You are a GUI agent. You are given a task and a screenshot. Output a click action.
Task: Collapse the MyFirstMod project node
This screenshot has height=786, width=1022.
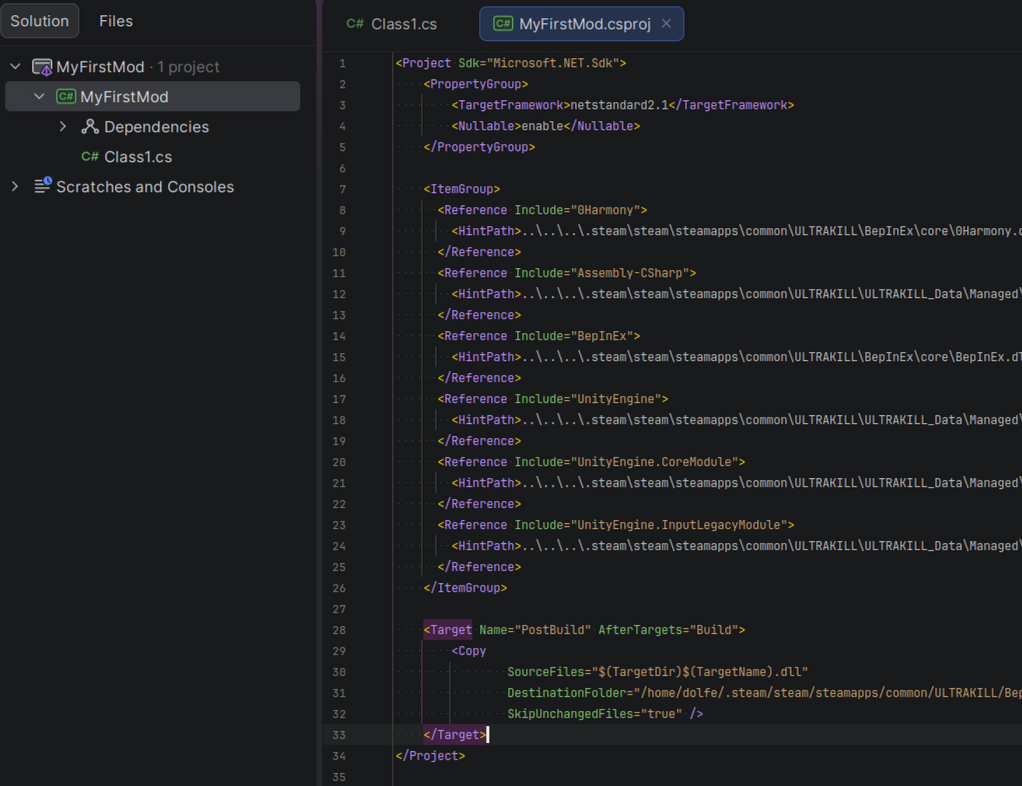(x=39, y=97)
